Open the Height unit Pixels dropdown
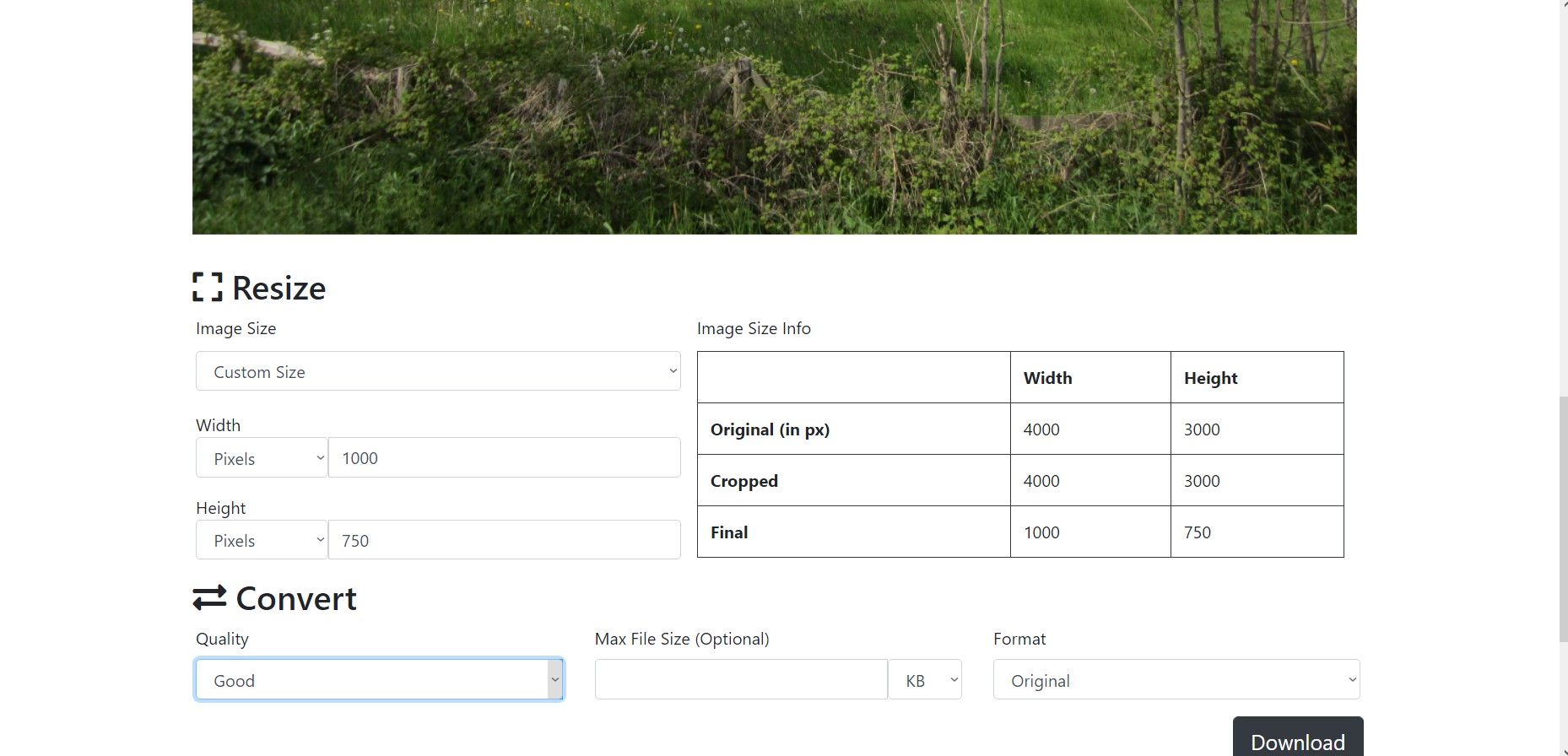The height and width of the screenshot is (756, 1568). tap(262, 540)
